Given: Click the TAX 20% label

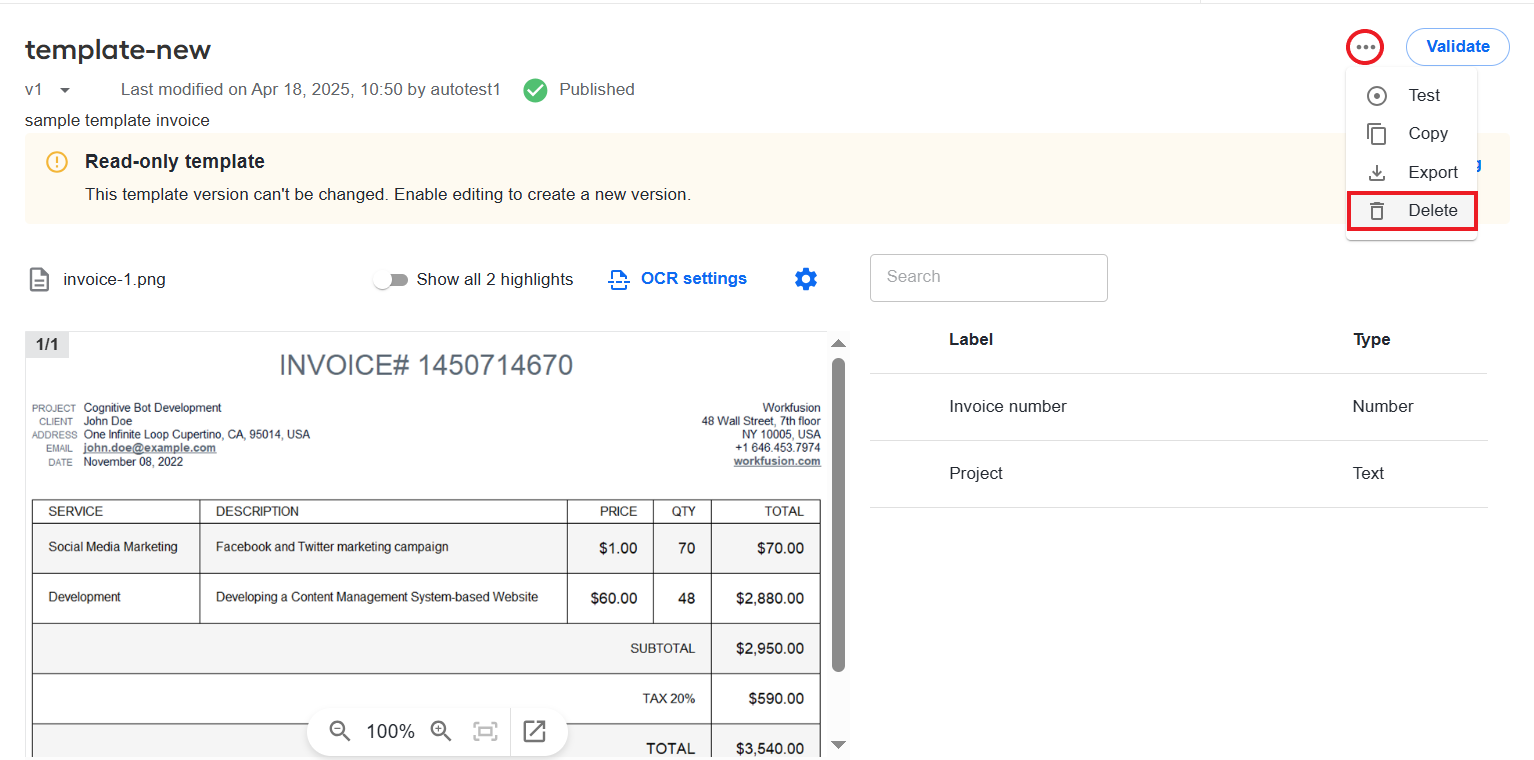Looking at the screenshot, I should click(x=668, y=699).
